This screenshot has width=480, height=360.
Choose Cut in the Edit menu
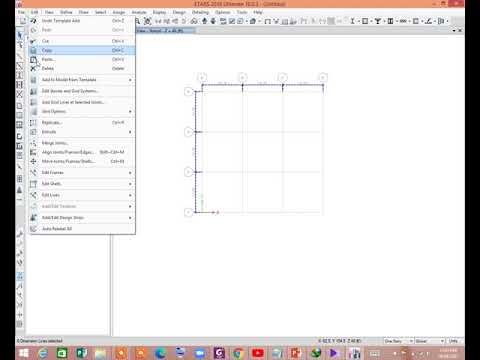pos(82,41)
